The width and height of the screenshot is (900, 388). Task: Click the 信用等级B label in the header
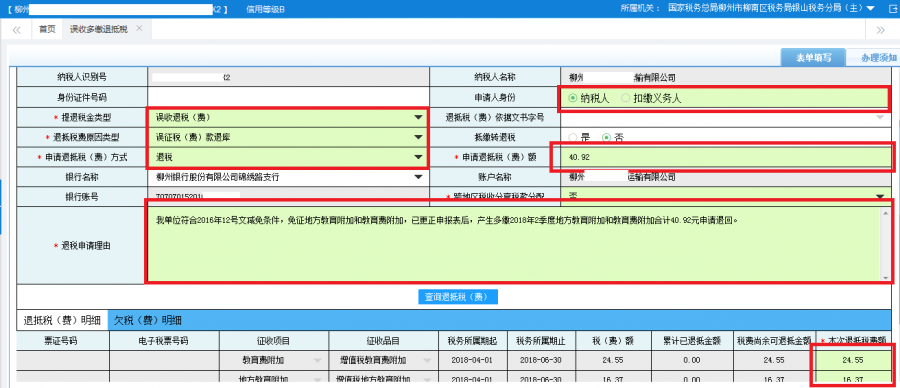click(265, 9)
